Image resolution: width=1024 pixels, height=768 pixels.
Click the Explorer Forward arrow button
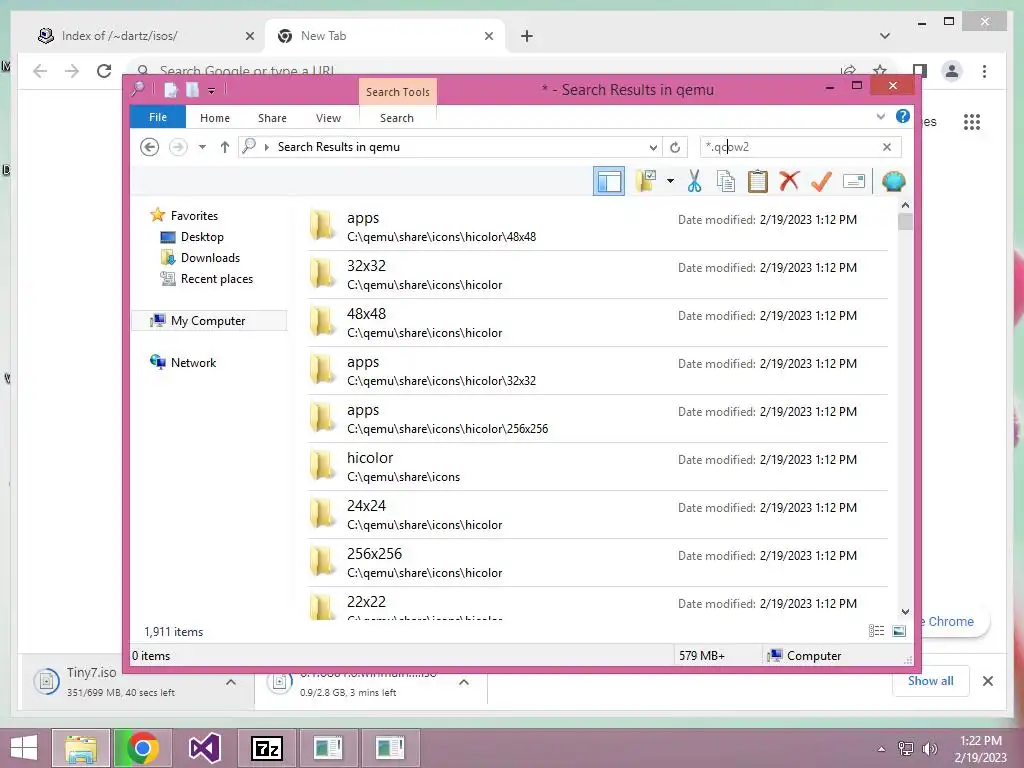(x=178, y=147)
